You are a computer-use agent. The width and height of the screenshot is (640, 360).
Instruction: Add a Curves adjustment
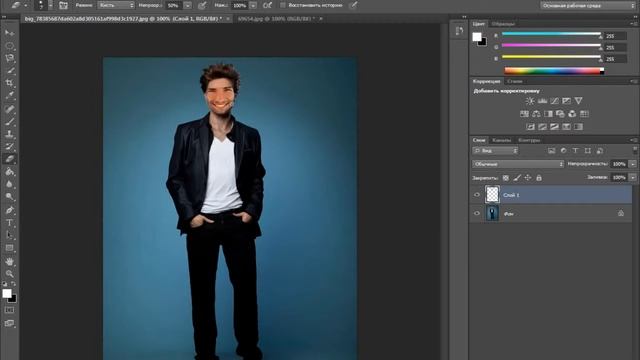554,101
